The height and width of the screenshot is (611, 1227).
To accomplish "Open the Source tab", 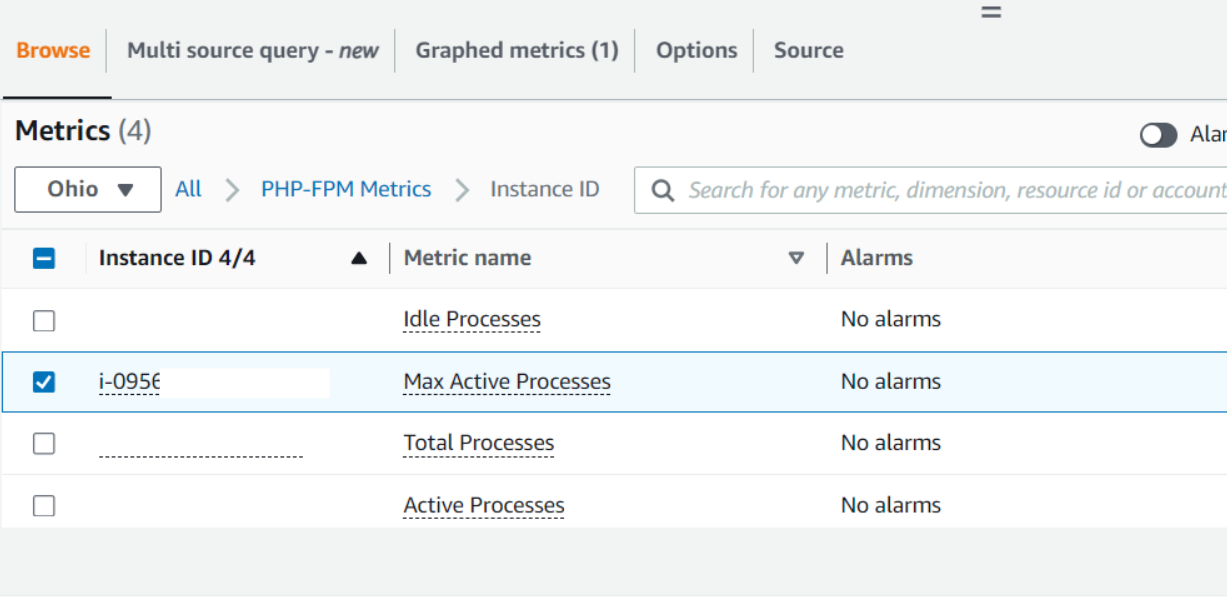I will (x=808, y=50).
